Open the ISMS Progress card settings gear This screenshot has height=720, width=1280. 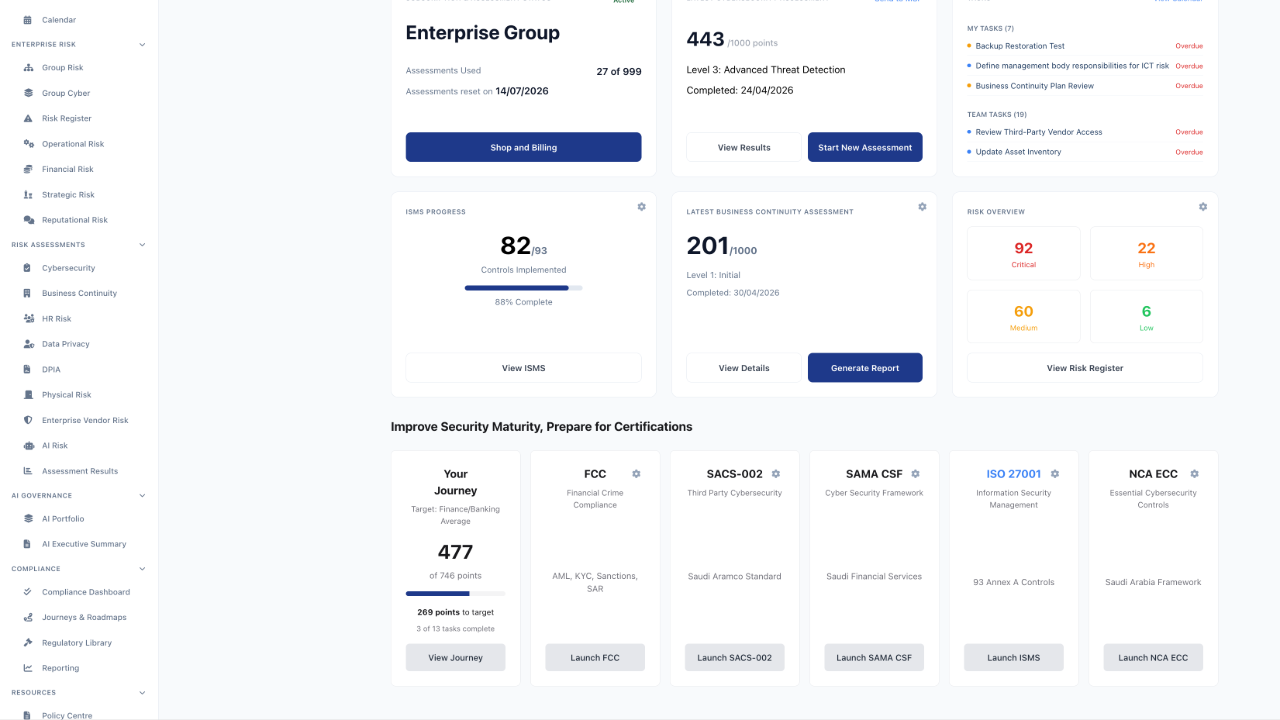[641, 207]
